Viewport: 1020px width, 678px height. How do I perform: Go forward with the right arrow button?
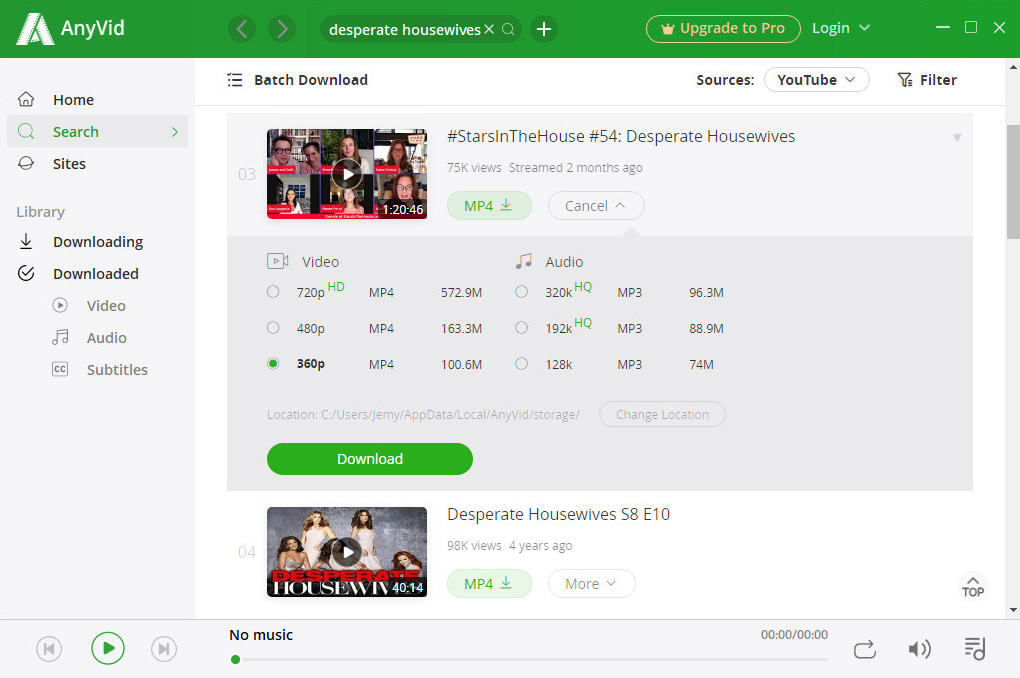tap(282, 29)
